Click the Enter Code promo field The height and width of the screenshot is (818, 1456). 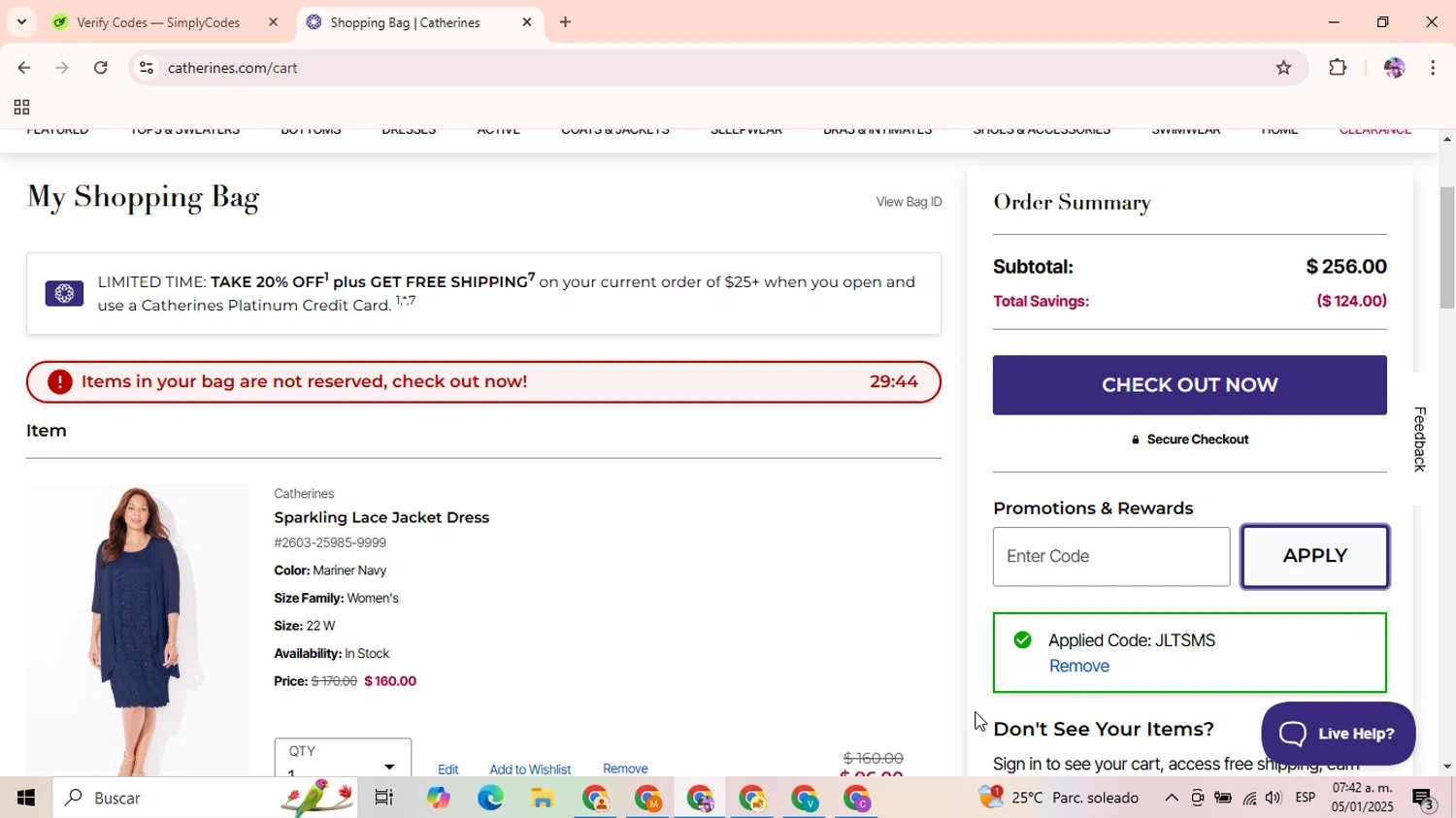[x=1111, y=557]
